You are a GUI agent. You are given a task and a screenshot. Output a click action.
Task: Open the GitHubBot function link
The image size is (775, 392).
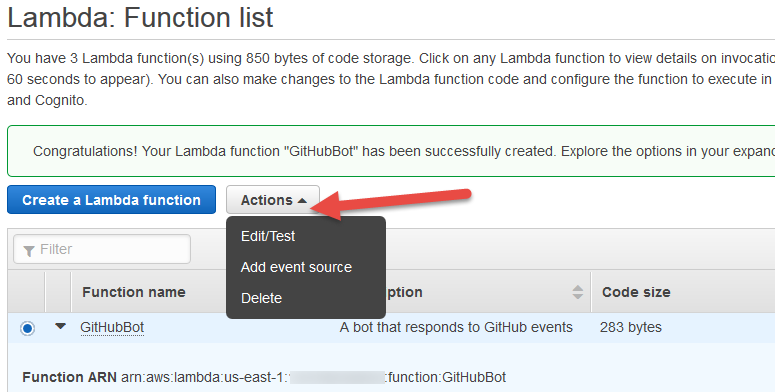(x=112, y=327)
